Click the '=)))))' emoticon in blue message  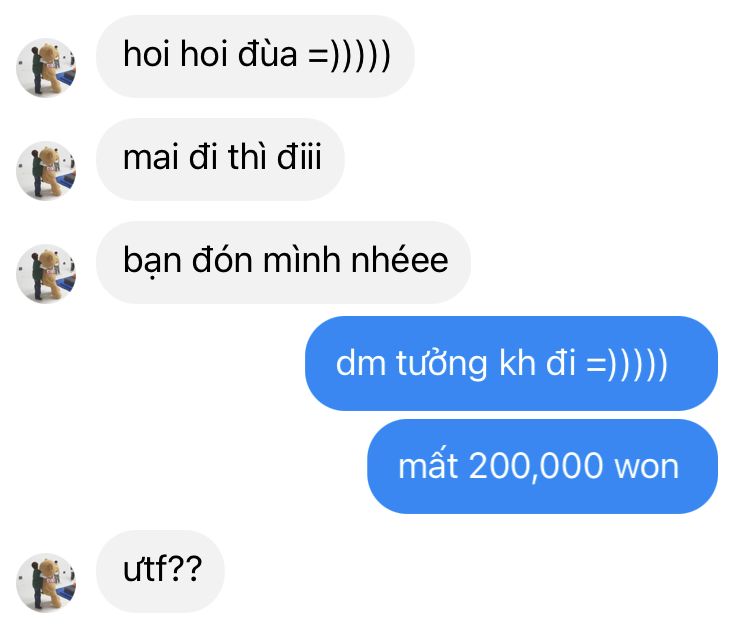(627, 364)
